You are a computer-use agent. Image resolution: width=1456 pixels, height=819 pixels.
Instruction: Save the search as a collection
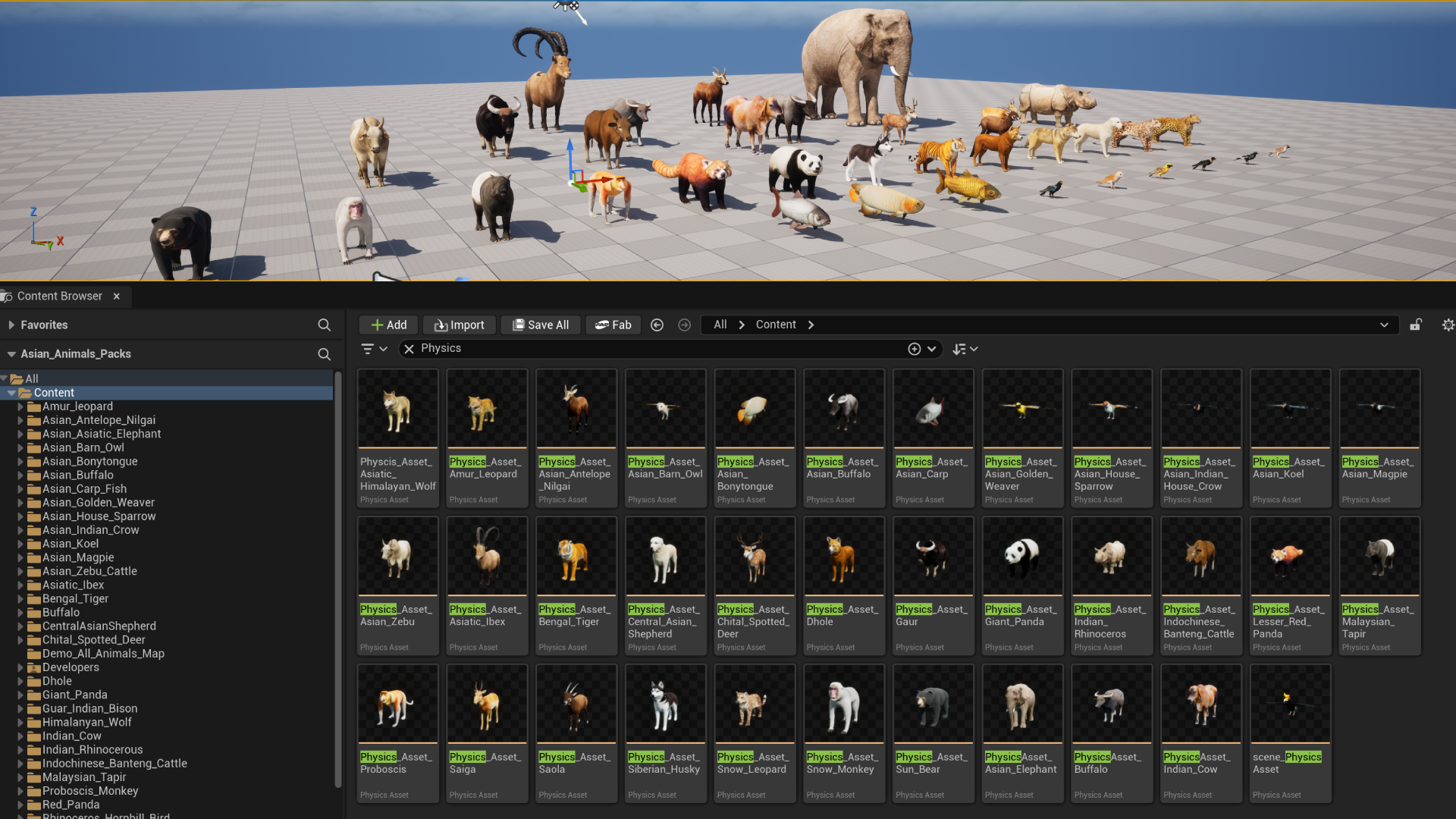(x=915, y=349)
